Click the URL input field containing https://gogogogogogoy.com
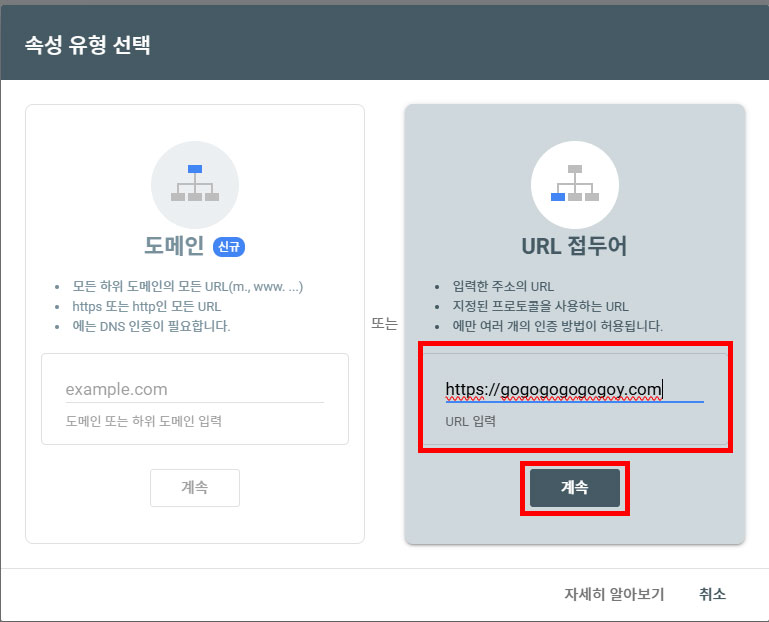 click(574, 389)
